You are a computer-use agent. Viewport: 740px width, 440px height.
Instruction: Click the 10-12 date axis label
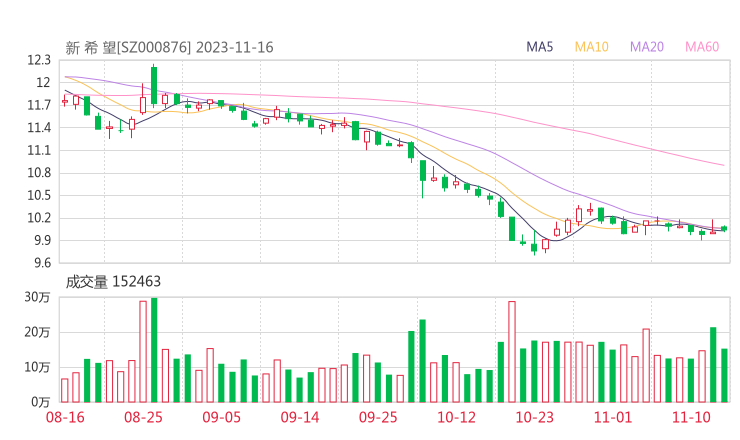[x=456, y=417]
